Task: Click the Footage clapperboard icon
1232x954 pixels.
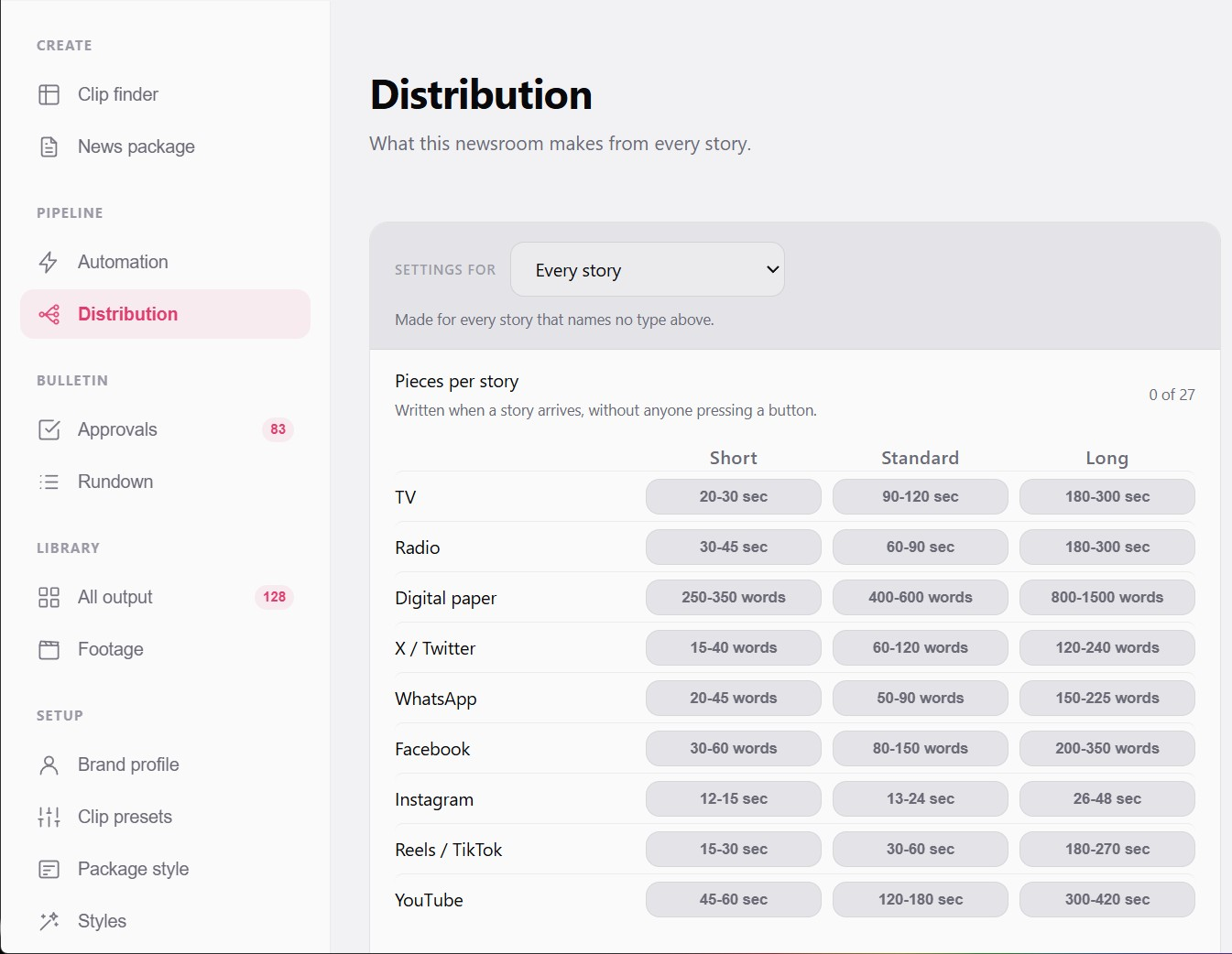Action: [x=49, y=649]
